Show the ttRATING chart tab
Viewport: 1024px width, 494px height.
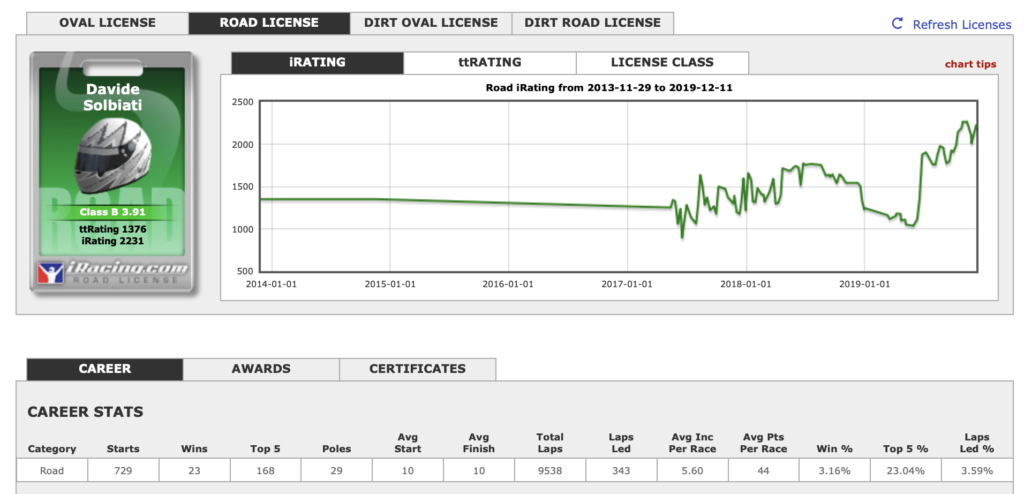point(490,63)
